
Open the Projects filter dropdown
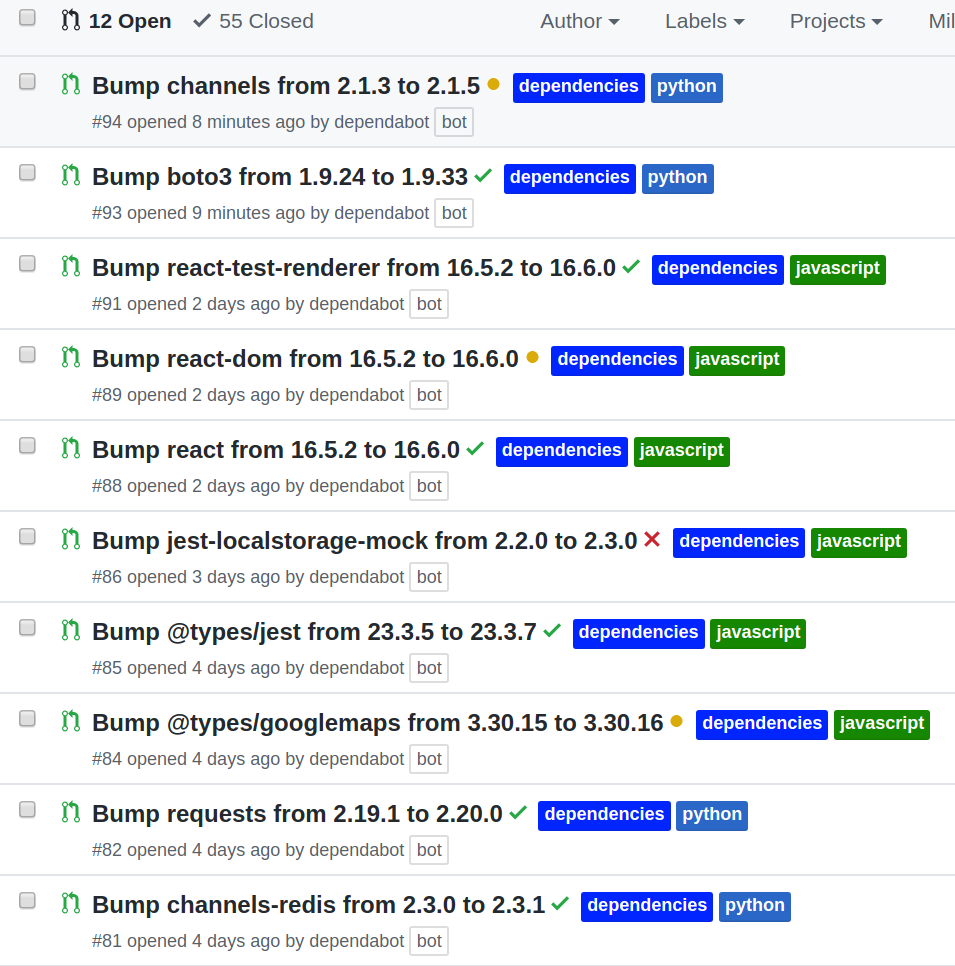coord(836,22)
